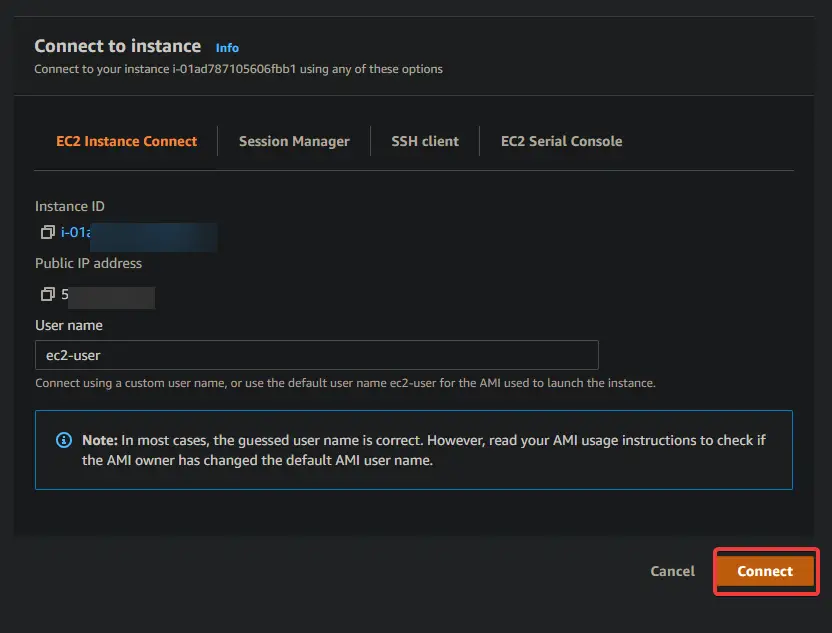The height and width of the screenshot is (633, 832).
Task: Click the User name label above the field
Action: [x=68, y=325]
